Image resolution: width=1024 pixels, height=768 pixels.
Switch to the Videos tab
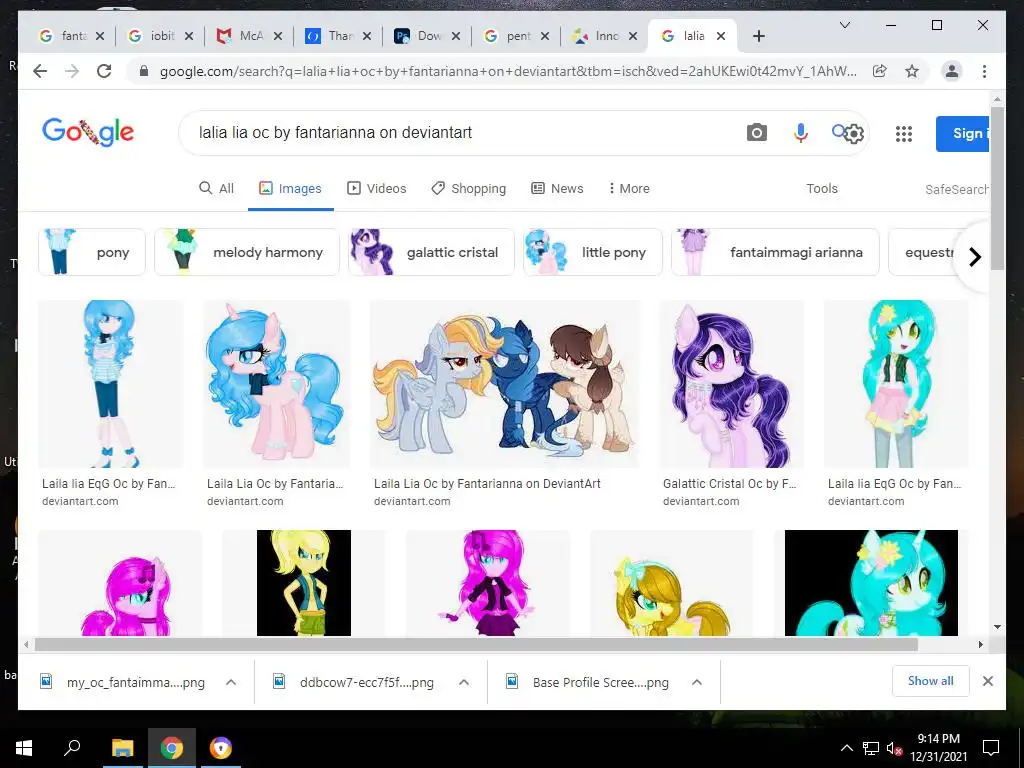[x=377, y=189]
